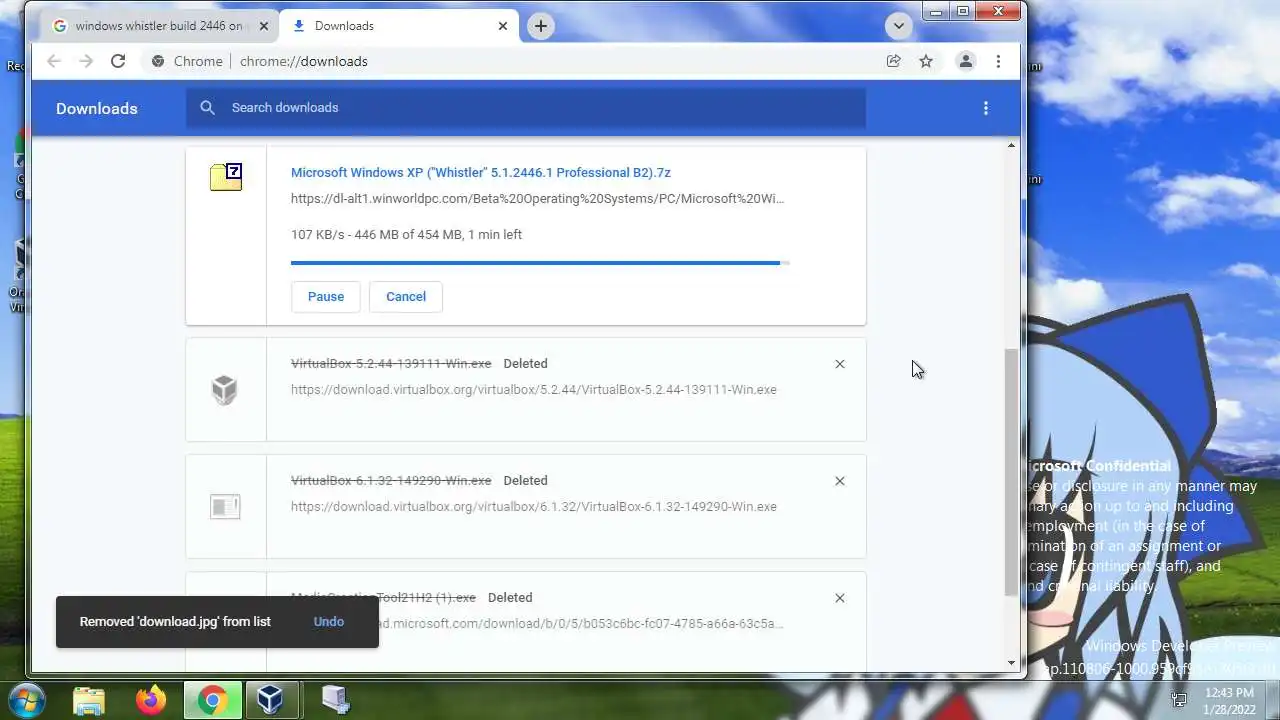Click the 7z file icon of Whistler download
Image resolution: width=1280 pixels, height=720 pixels.
[x=226, y=177]
